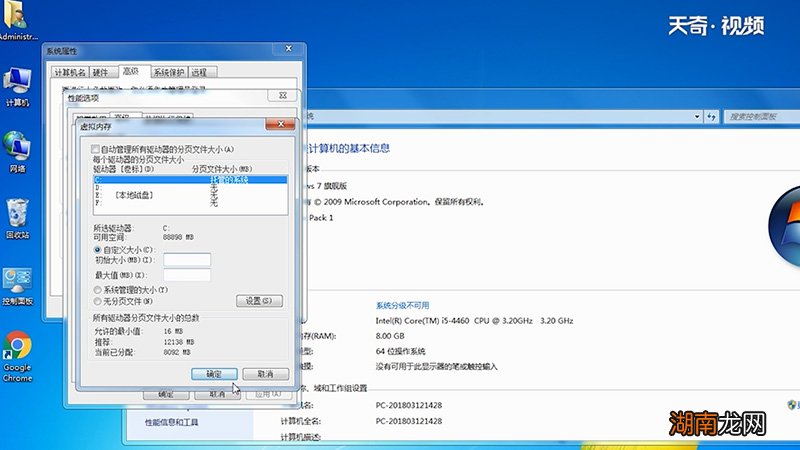Screen dimensions: 800x450
Task: Focus the 初始大小 (MB) input field
Action: pyautogui.click(x=187, y=260)
